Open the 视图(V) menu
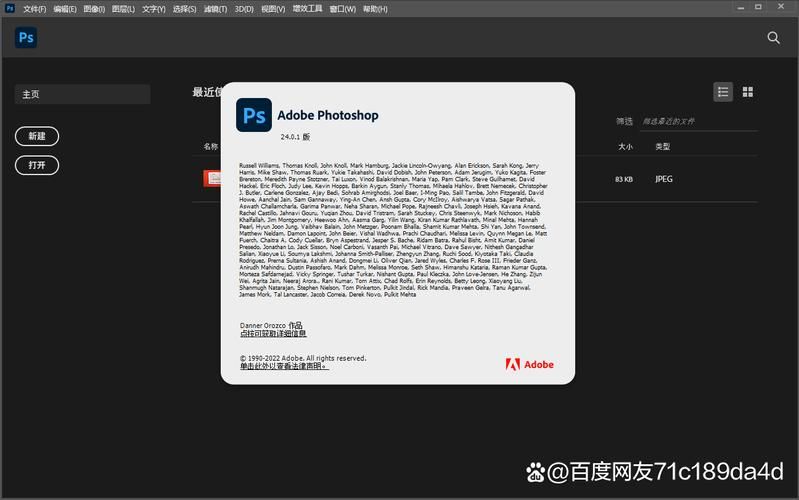This screenshot has width=799, height=500. [x=273, y=9]
